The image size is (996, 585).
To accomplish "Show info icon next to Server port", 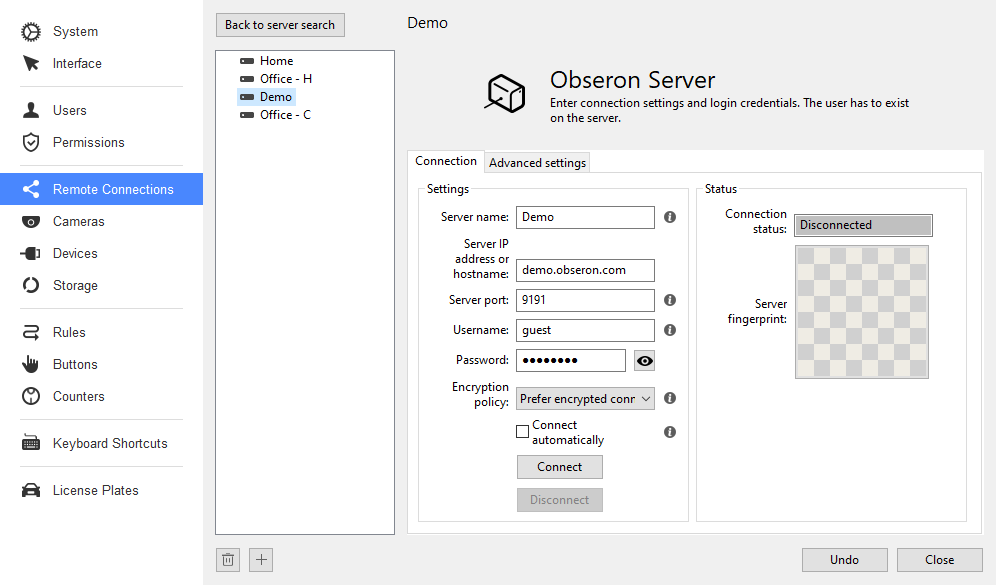I will coord(670,300).
